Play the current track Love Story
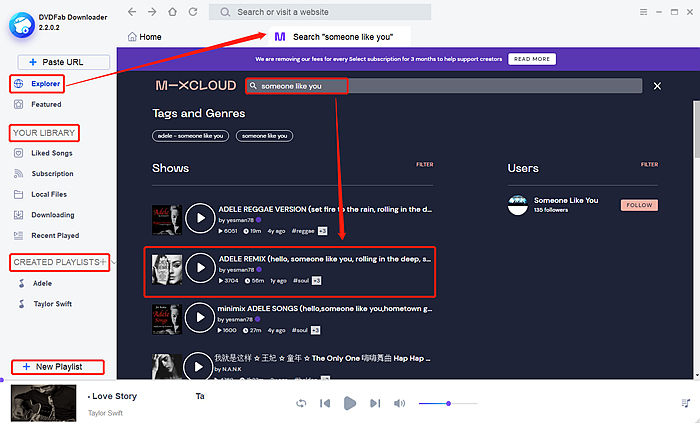Image resolution: width=700 pixels, height=423 pixels. [350, 403]
